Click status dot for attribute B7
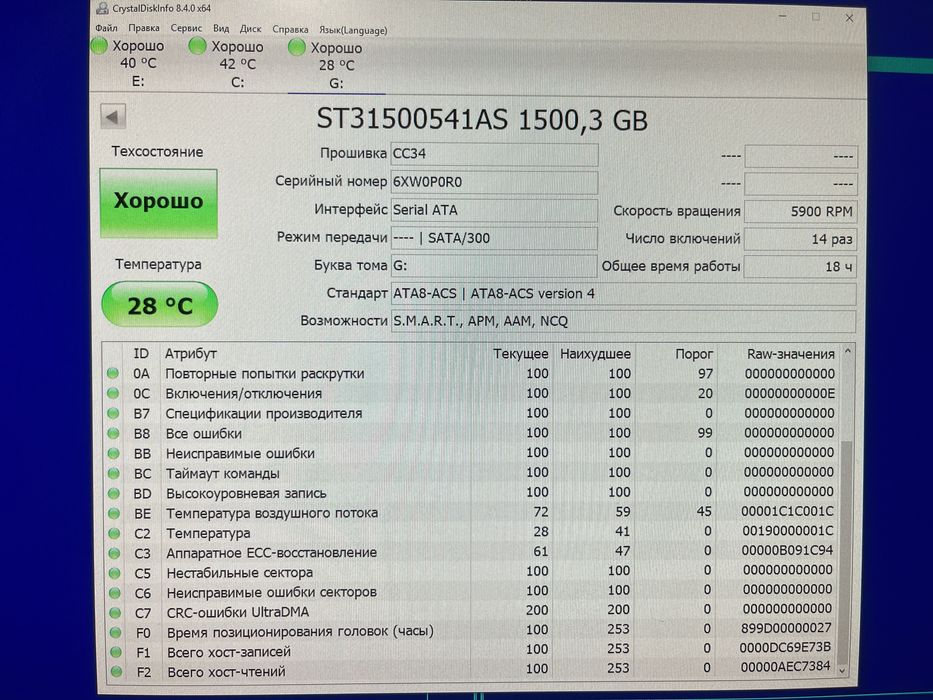The width and height of the screenshot is (933, 700). pyautogui.click(x=112, y=413)
